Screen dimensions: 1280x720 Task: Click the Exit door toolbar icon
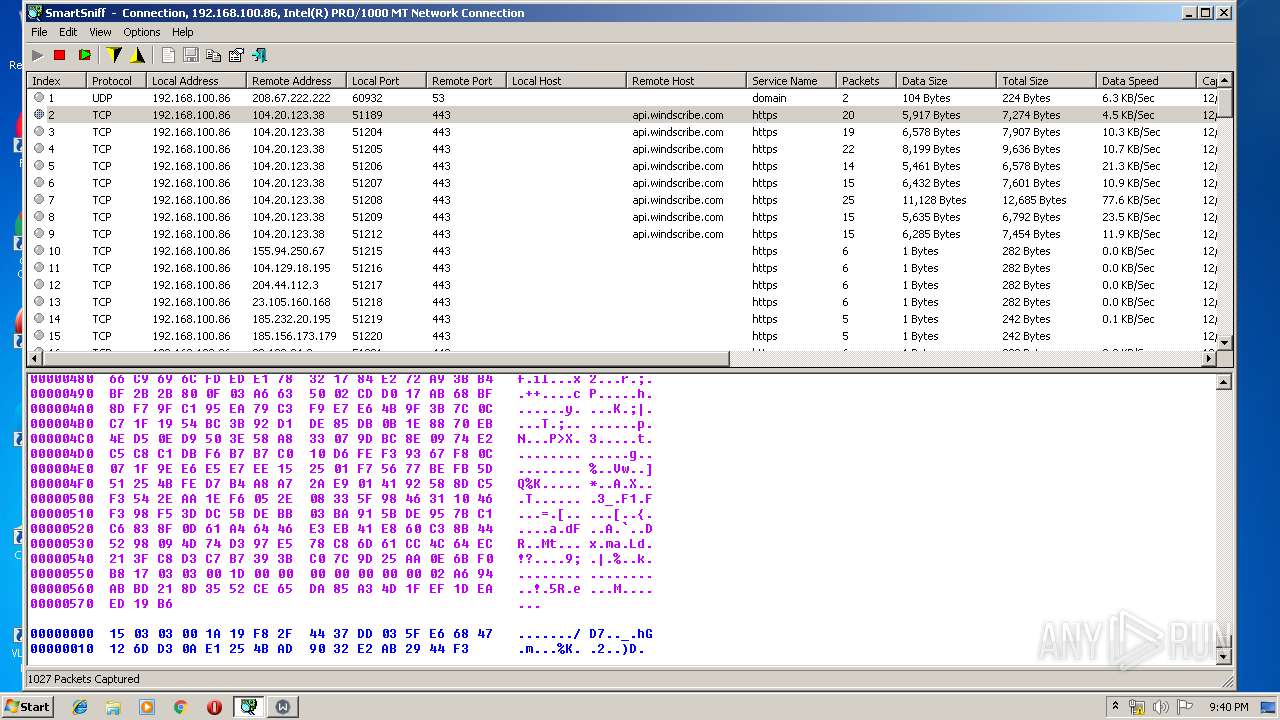[259, 55]
